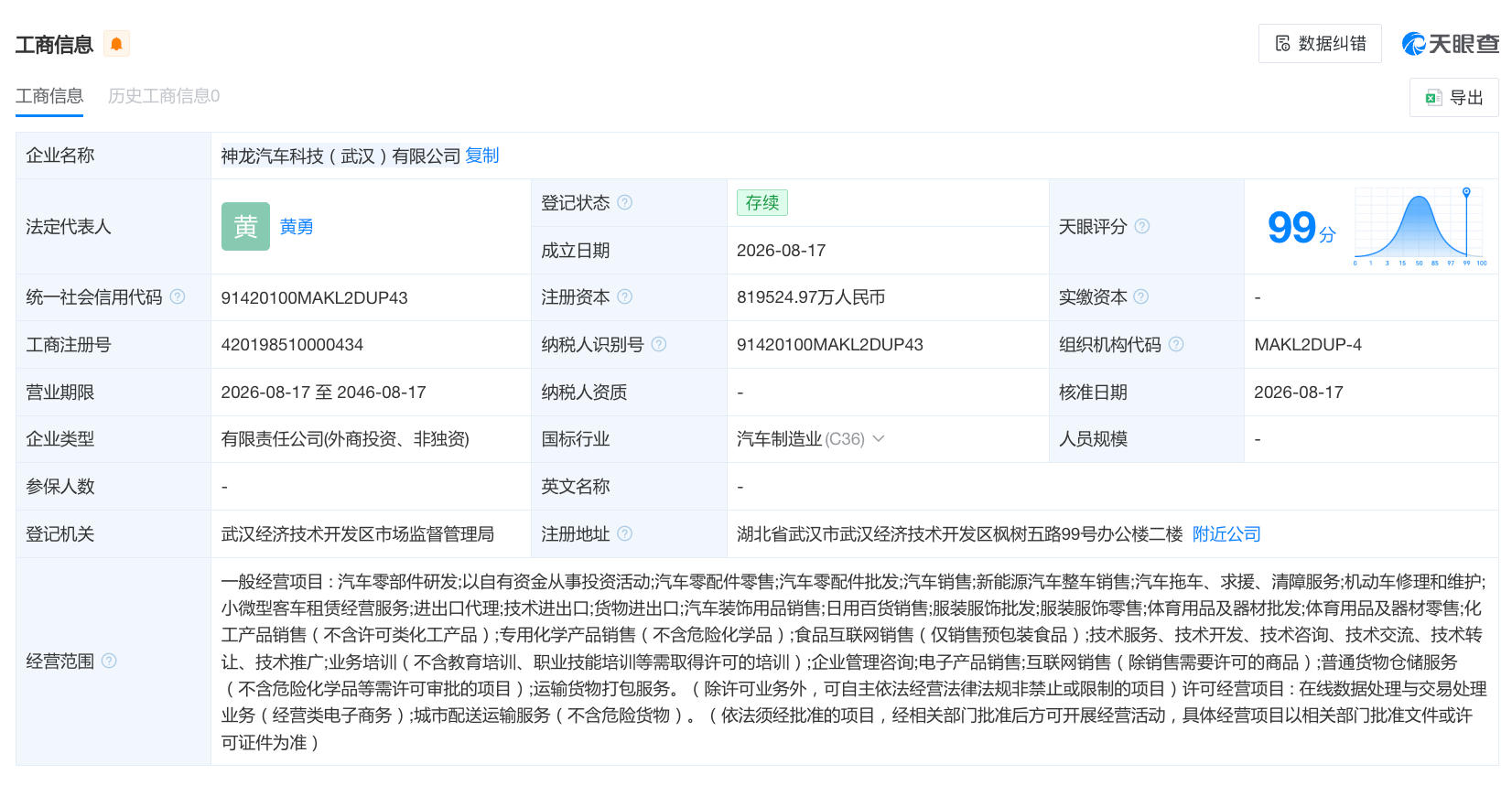This screenshot has width=1512, height=796.
Task: Show help for 纳税人识别号 question icon
Action: pyautogui.click(x=659, y=344)
